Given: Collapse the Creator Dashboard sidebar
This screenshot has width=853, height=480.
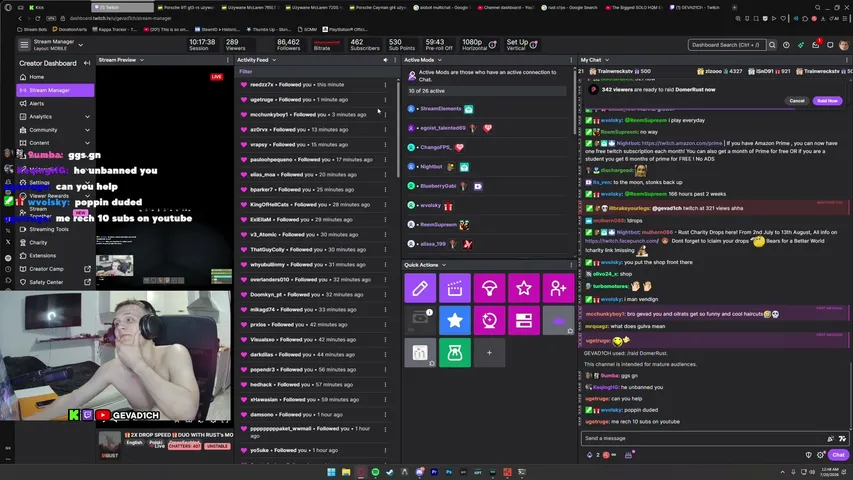Looking at the screenshot, I should click(x=87, y=63).
